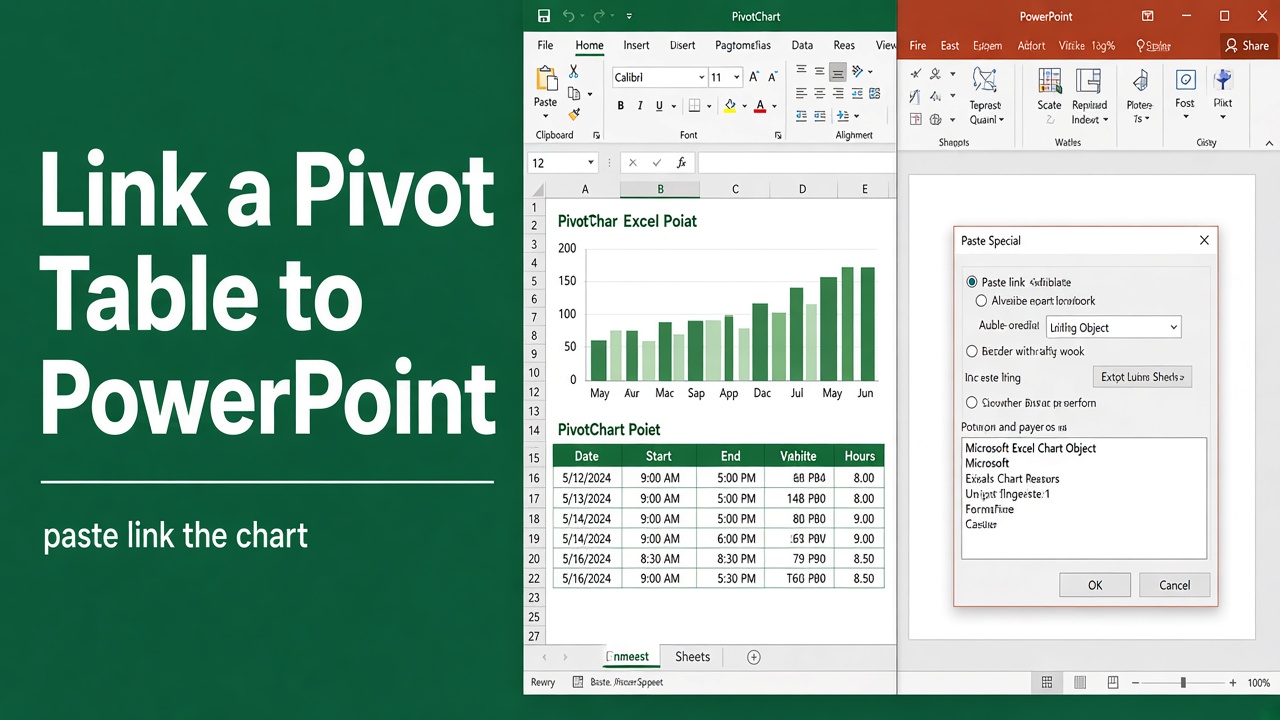
Task: Click the Redo arrow in Excel
Action: [600, 16]
